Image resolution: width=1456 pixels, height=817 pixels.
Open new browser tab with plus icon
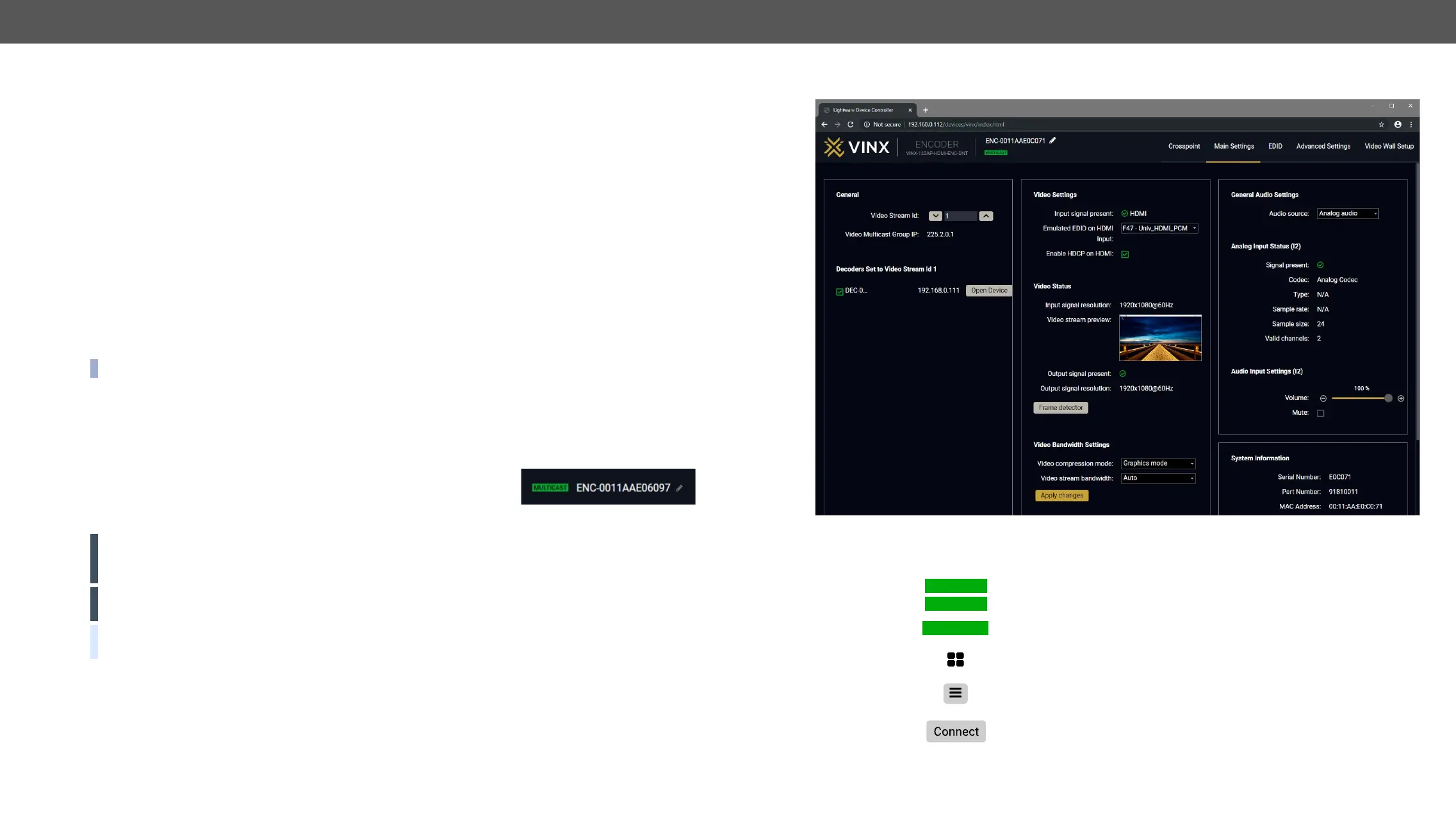926,110
